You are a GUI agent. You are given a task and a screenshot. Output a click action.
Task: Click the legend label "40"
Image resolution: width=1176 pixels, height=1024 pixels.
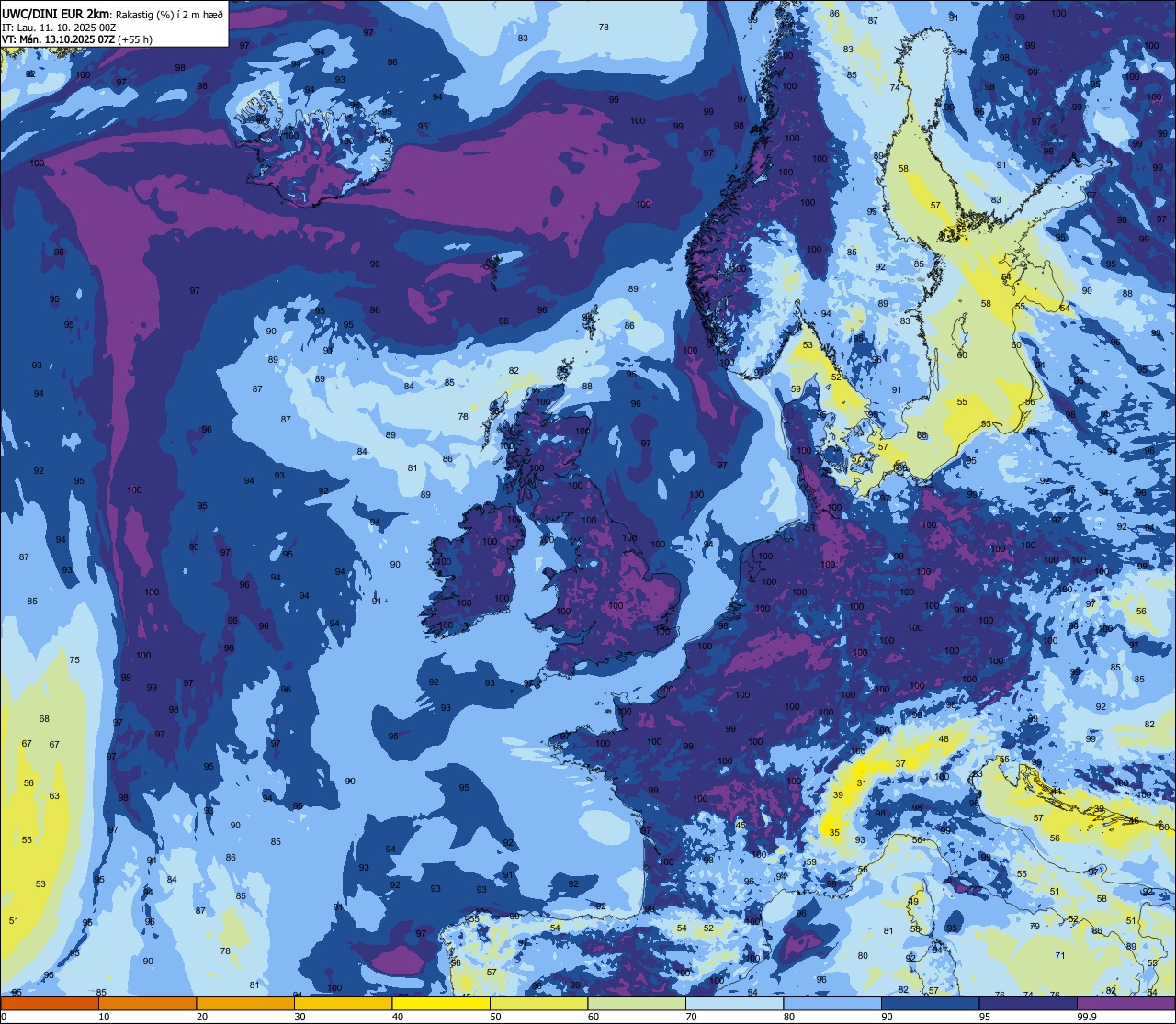click(x=398, y=1017)
